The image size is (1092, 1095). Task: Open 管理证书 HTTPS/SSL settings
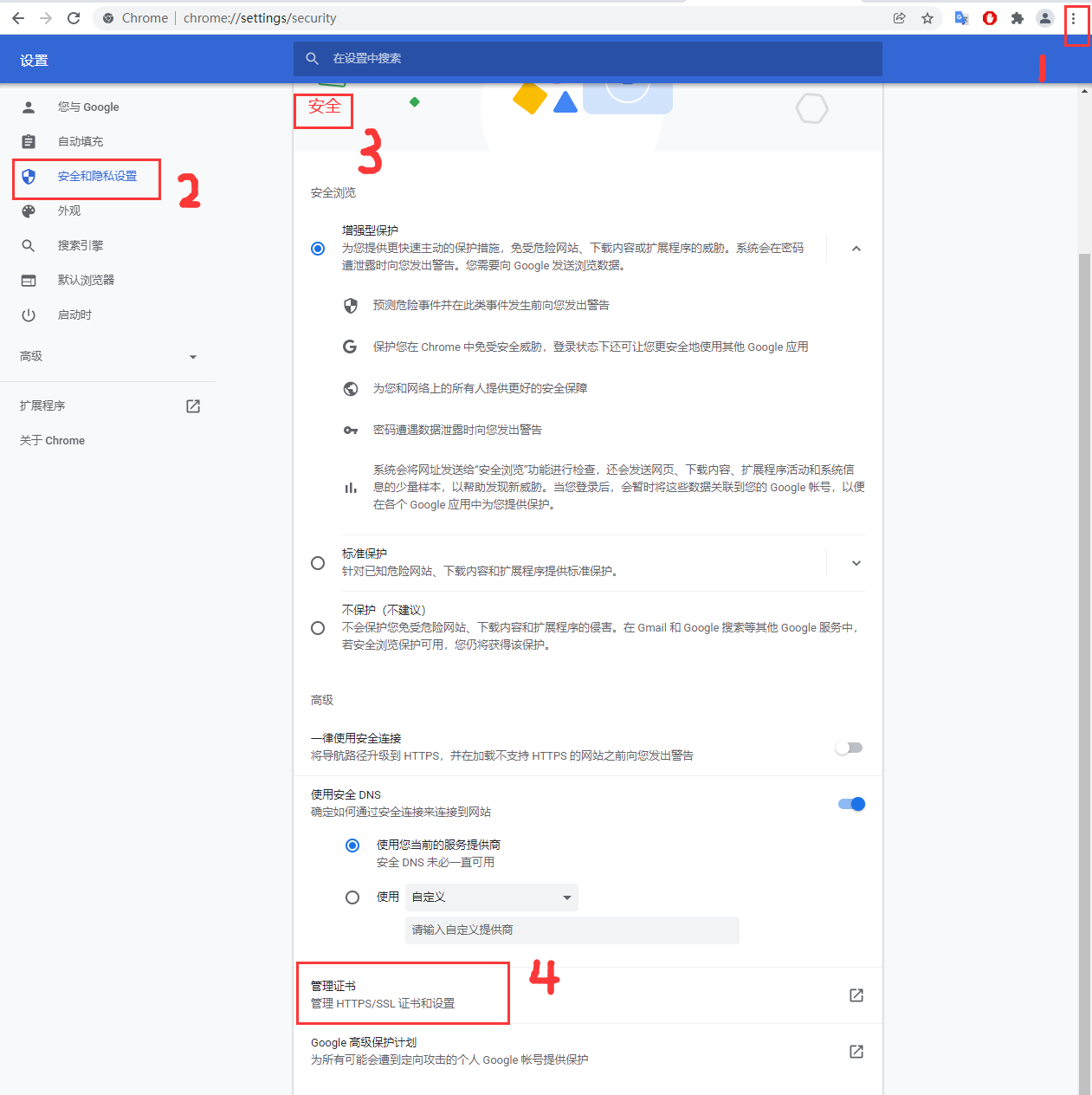pos(588,995)
